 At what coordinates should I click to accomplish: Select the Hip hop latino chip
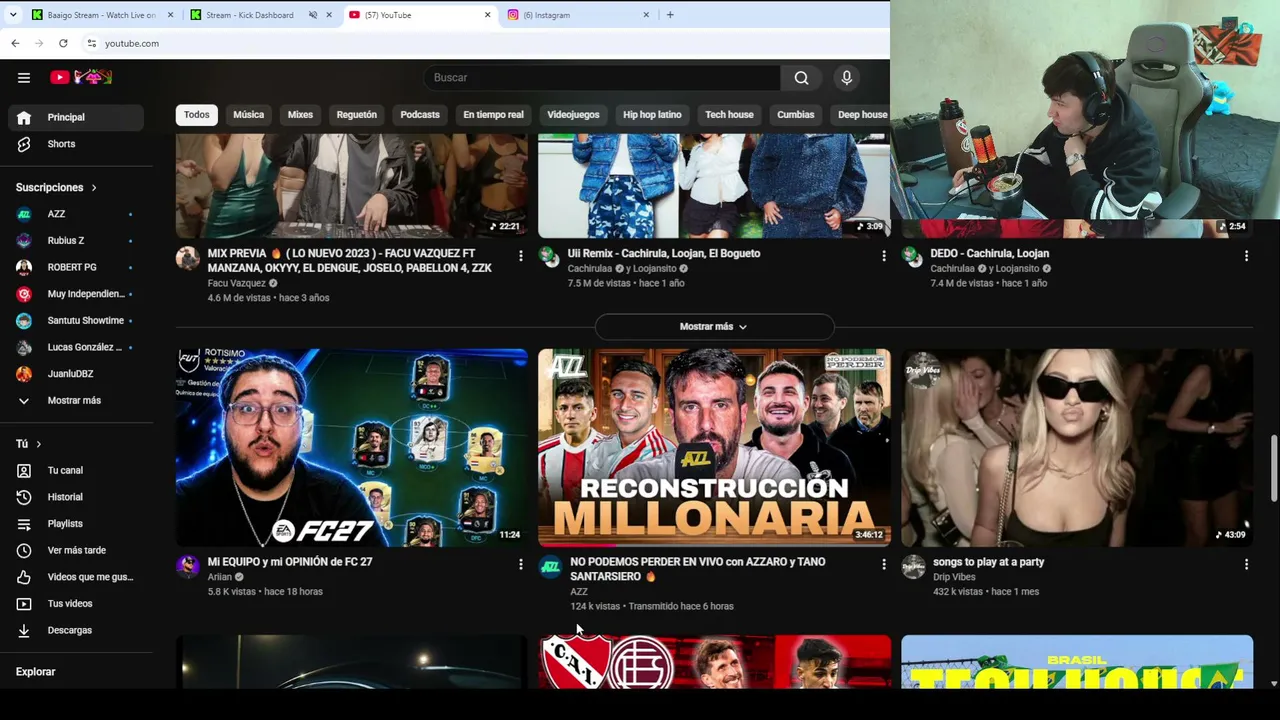pyautogui.click(x=652, y=115)
